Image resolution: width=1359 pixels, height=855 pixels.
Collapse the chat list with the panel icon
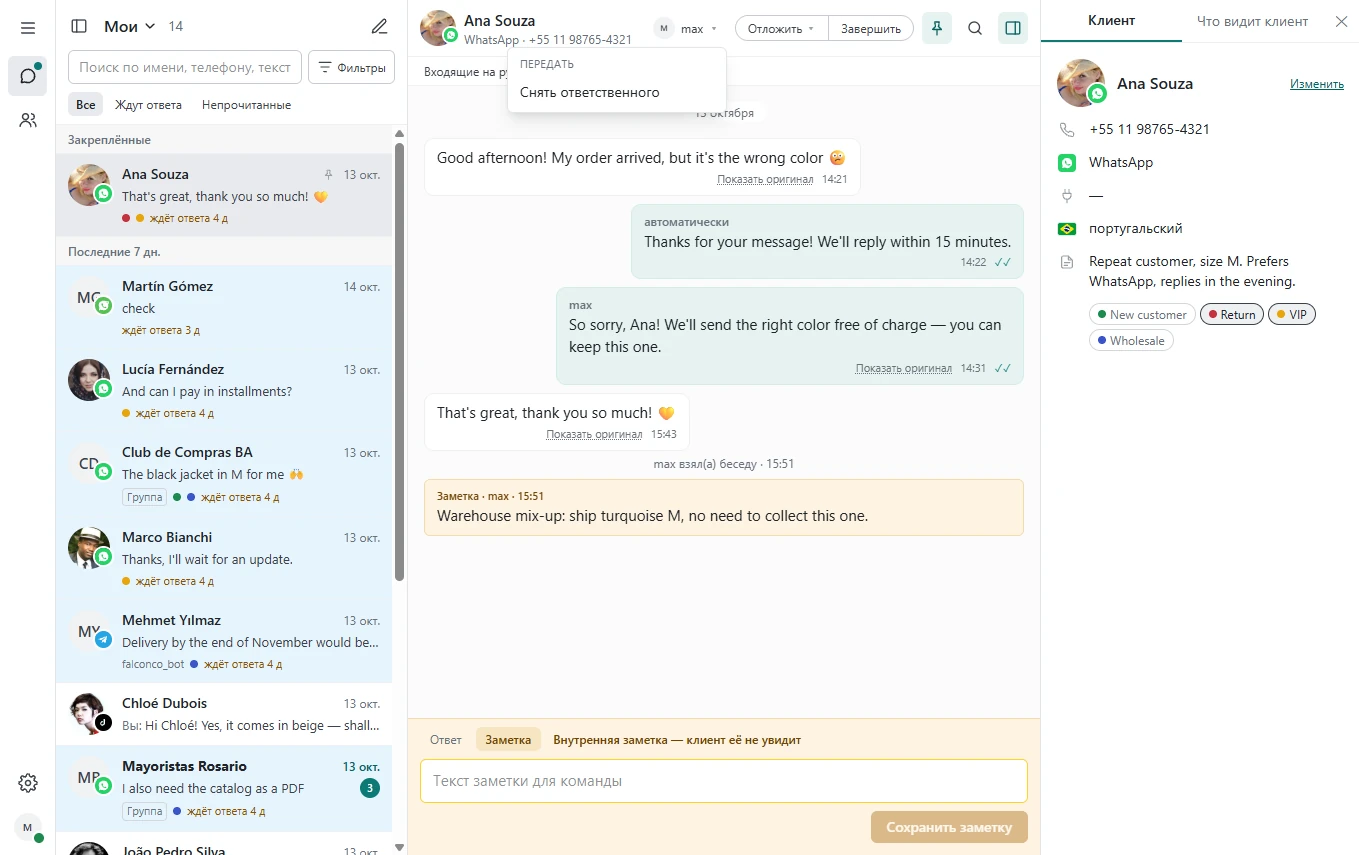pyautogui.click(x=80, y=27)
